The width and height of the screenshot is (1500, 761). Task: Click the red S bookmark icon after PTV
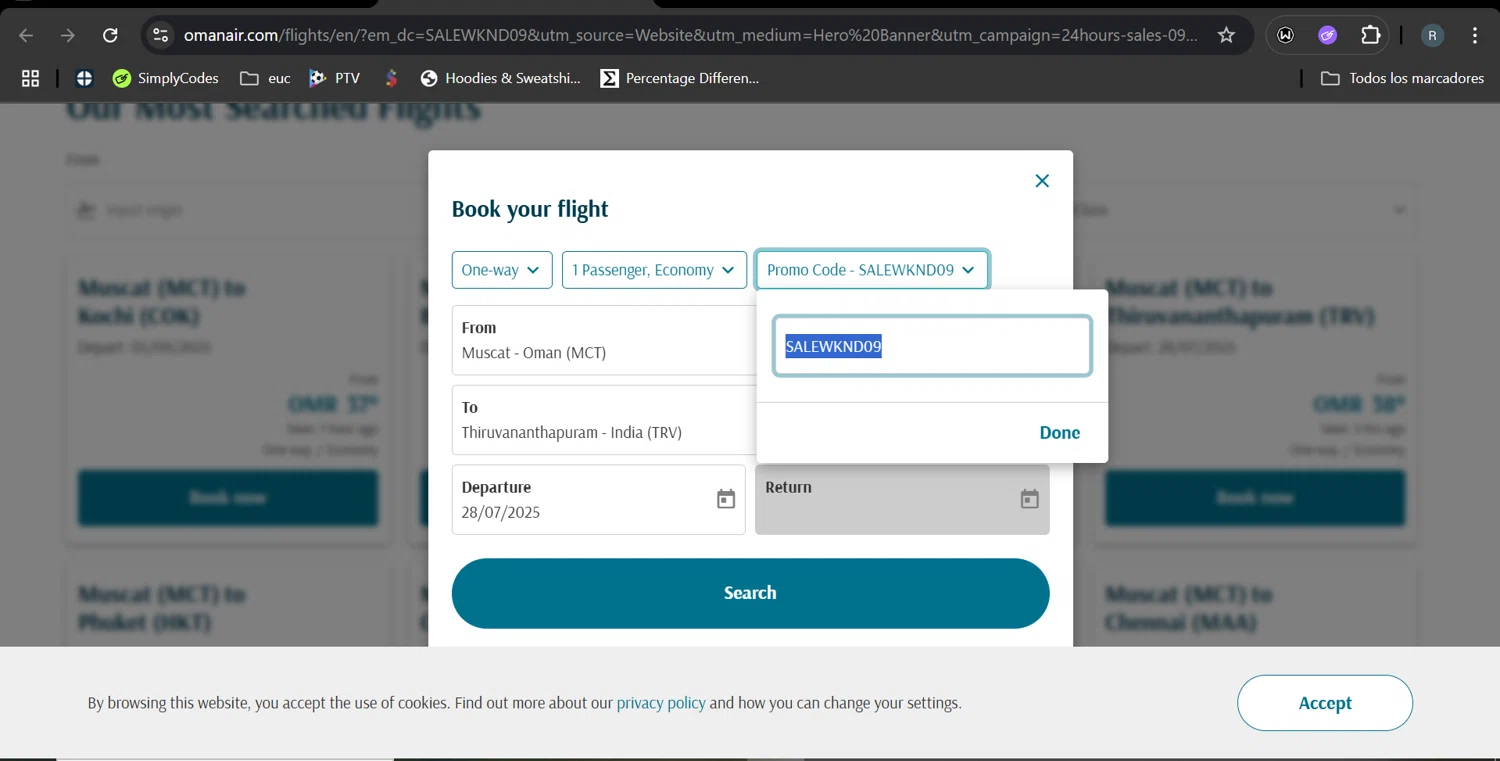(391, 78)
